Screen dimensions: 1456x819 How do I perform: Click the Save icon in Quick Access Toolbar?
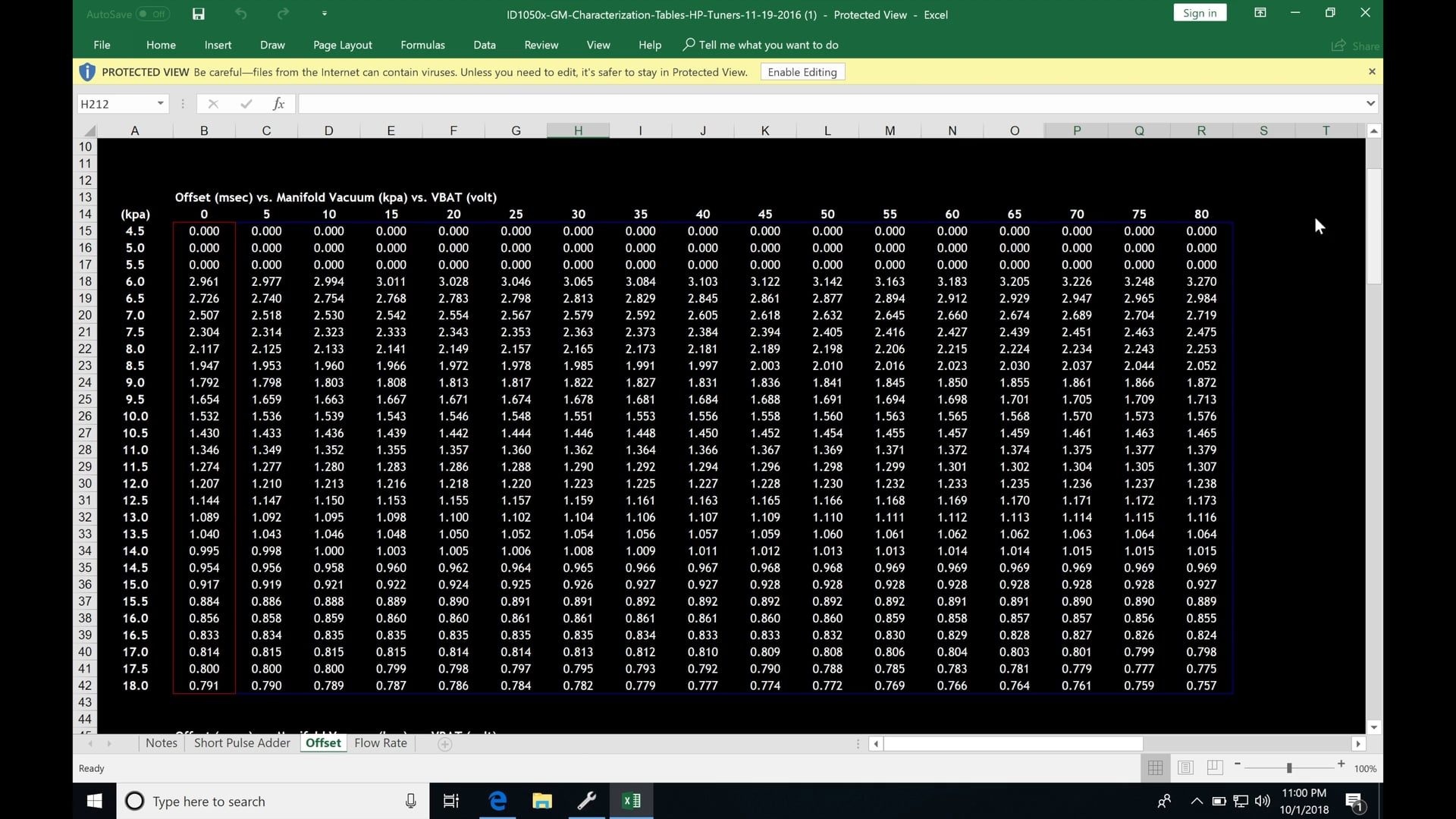point(199,13)
